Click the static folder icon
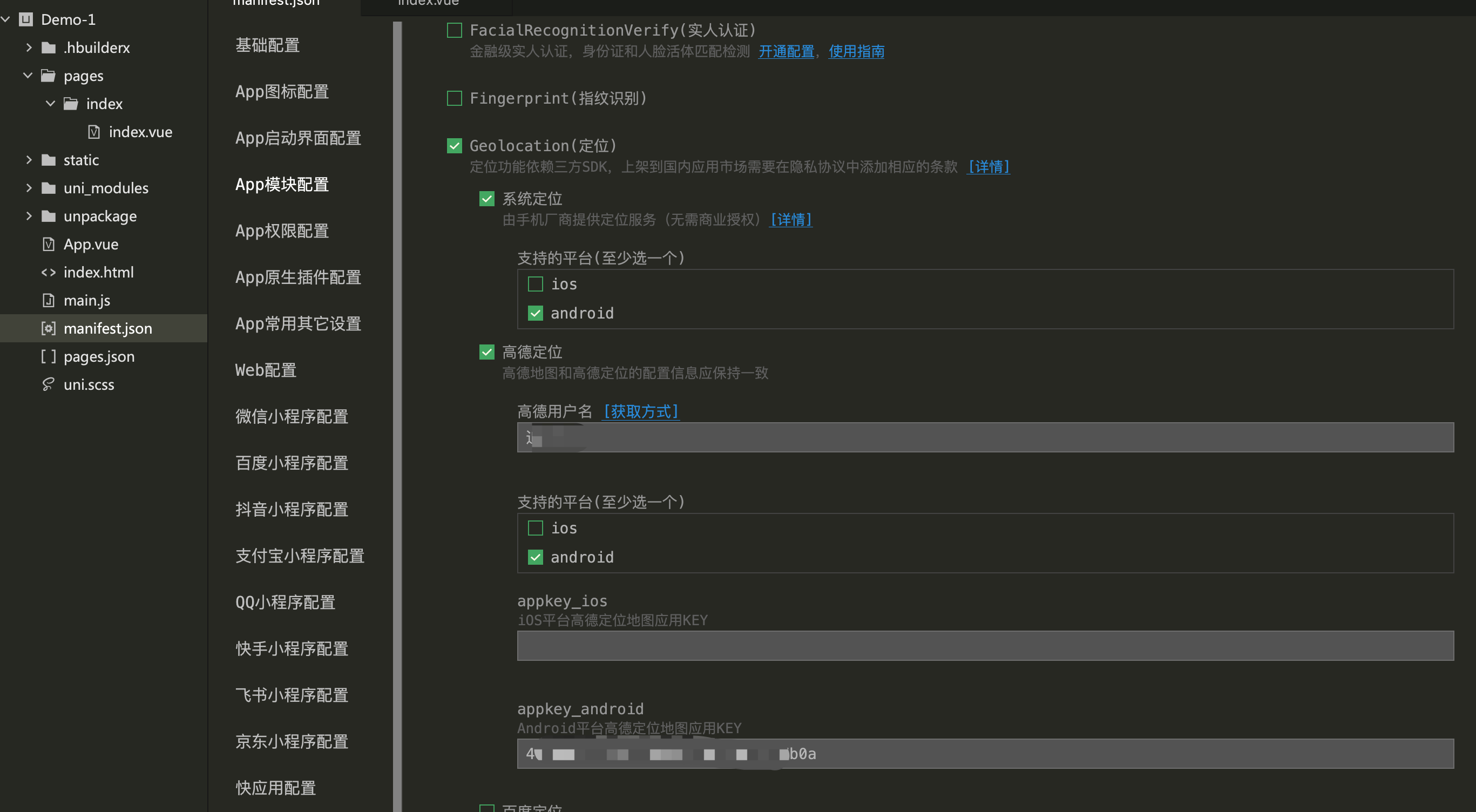The height and width of the screenshot is (812, 1476). coord(49,160)
